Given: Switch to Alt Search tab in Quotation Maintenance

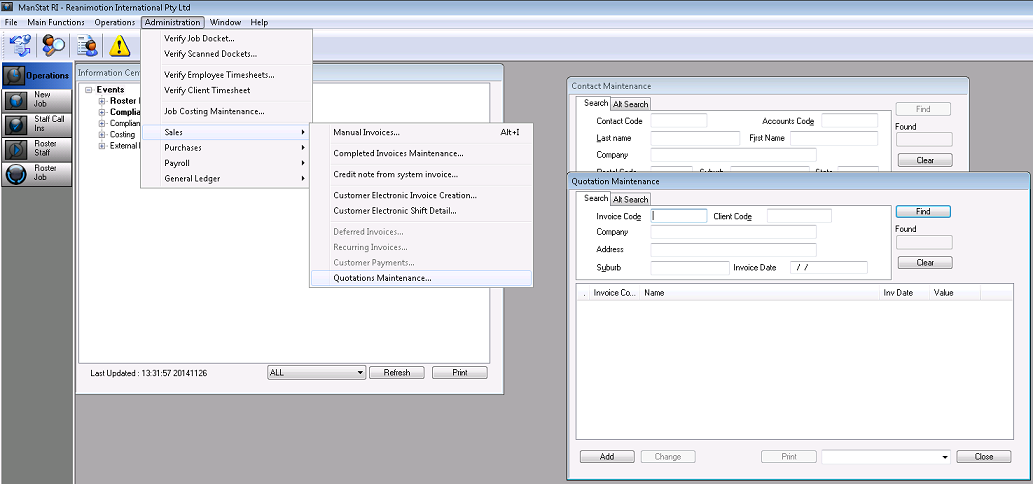Looking at the screenshot, I should (630, 199).
